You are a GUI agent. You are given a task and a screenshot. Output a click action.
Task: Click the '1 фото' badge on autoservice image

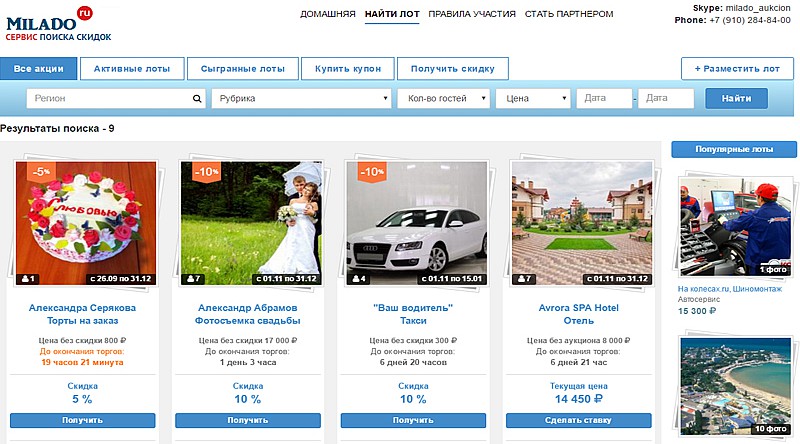pos(775,269)
